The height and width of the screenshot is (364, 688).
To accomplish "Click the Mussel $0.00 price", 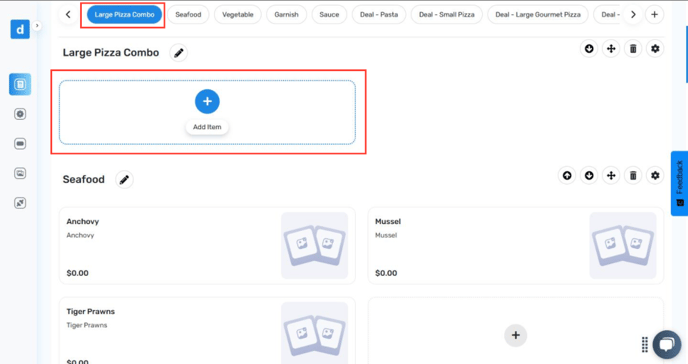I will [x=386, y=273].
